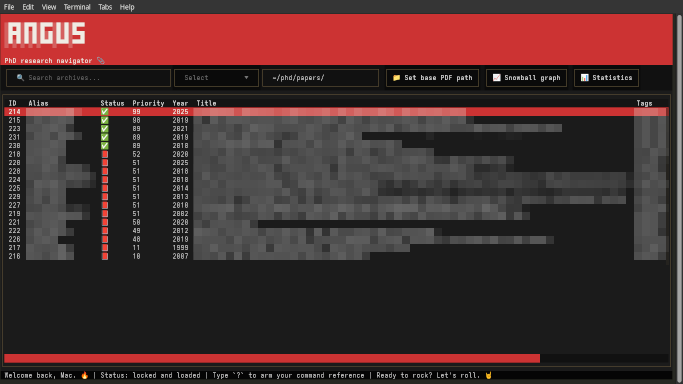Open the File menu
The height and width of the screenshot is (384, 683).
(x=9, y=7)
